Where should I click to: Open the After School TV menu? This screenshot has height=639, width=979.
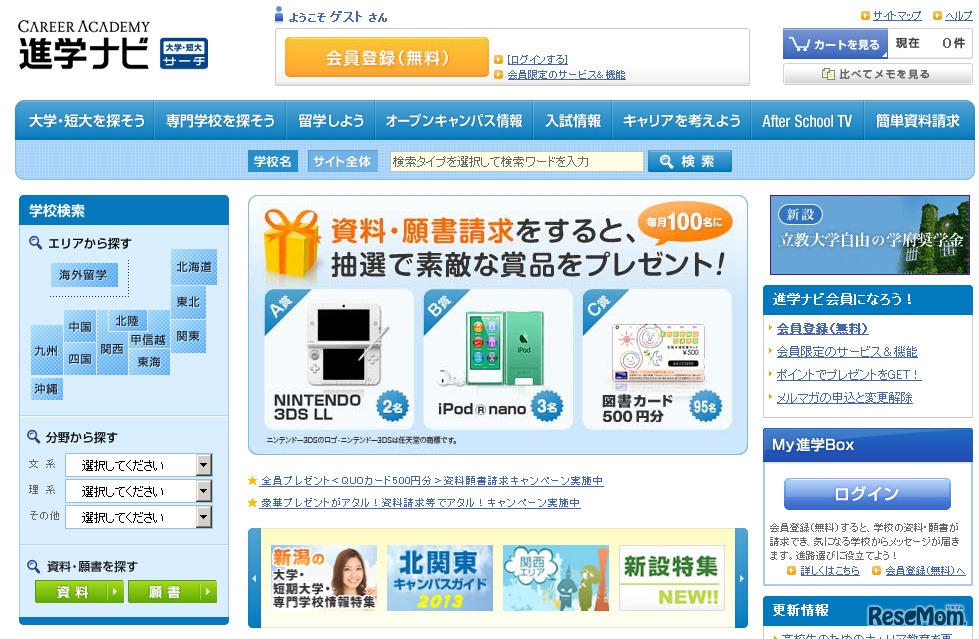pos(807,121)
